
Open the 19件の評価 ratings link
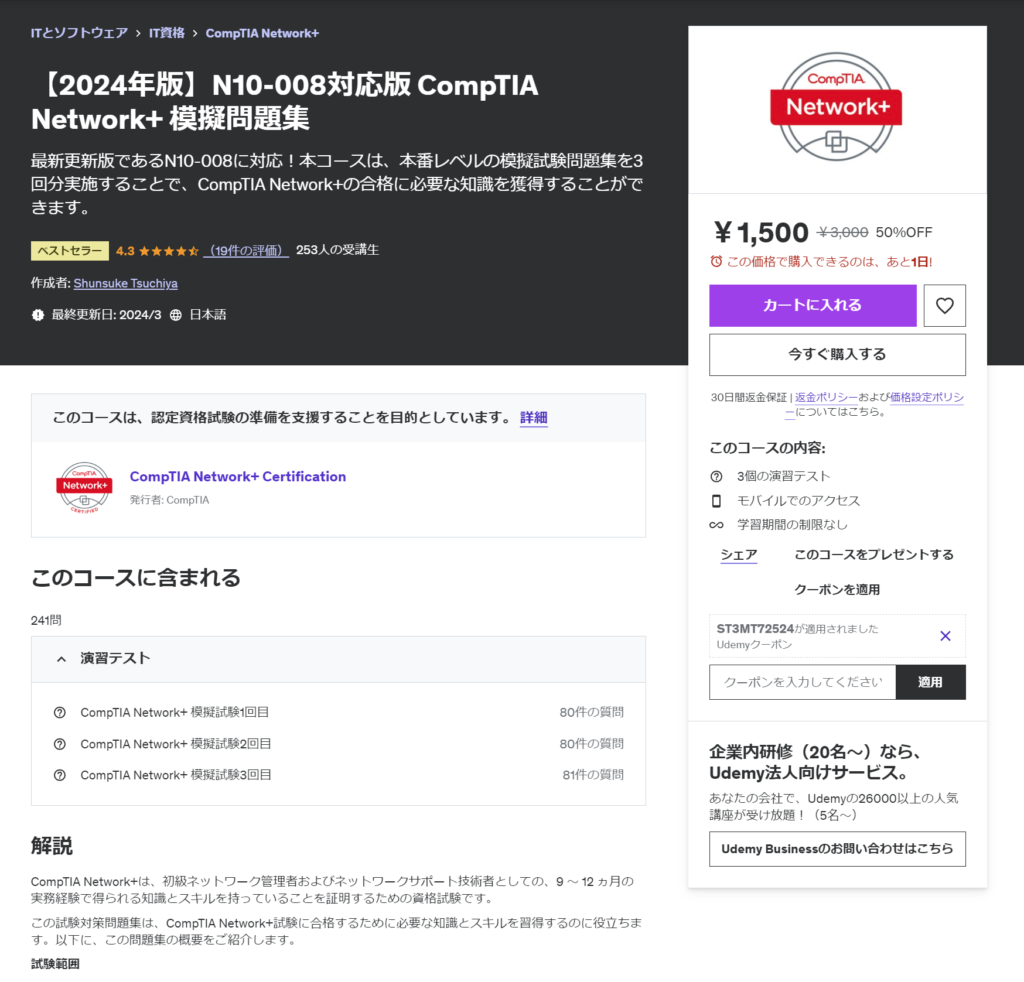click(246, 250)
